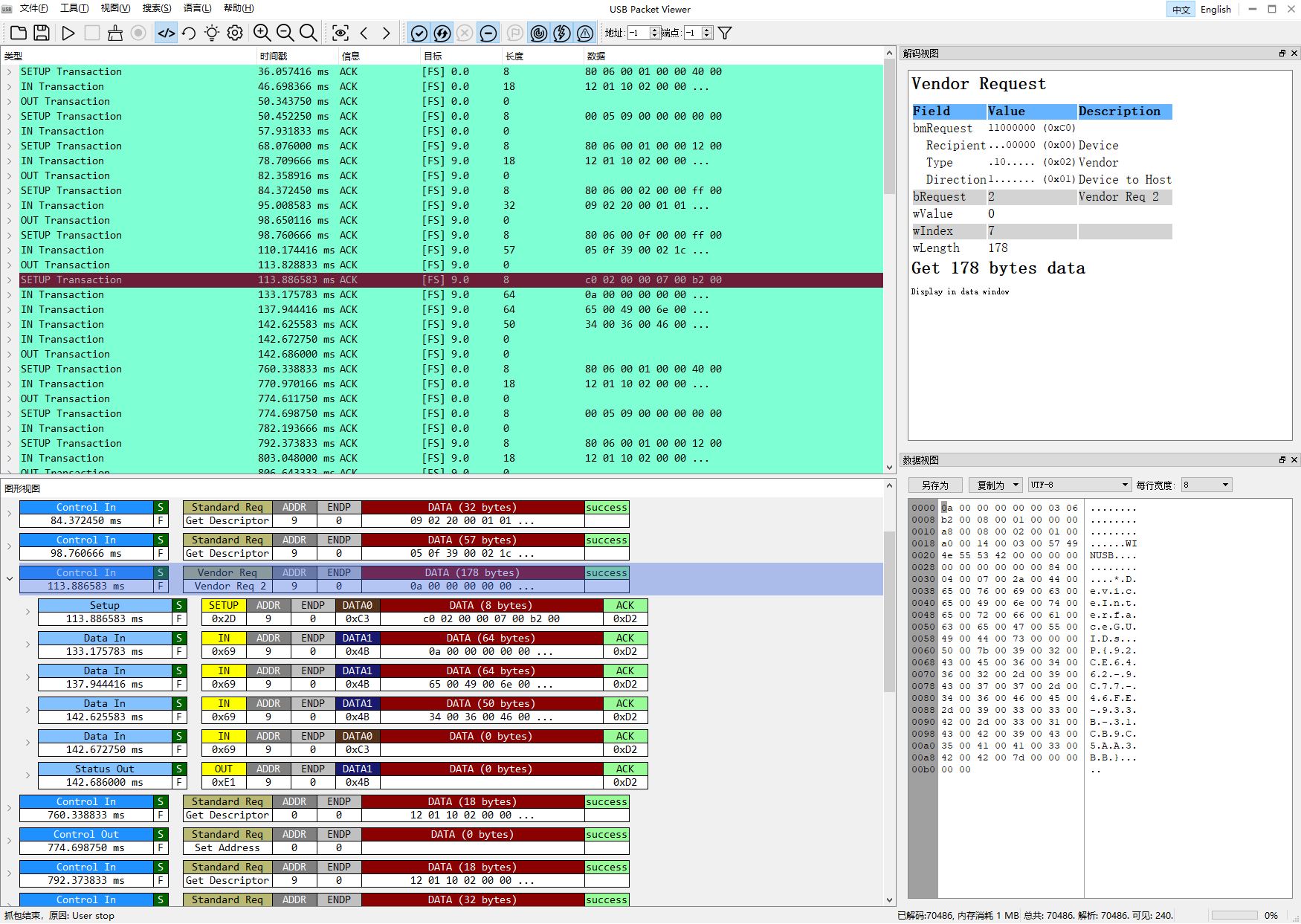The width and height of the screenshot is (1301, 924).
Task: Open the UTF-8 encoding dropdown
Action: (x=1079, y=485)
